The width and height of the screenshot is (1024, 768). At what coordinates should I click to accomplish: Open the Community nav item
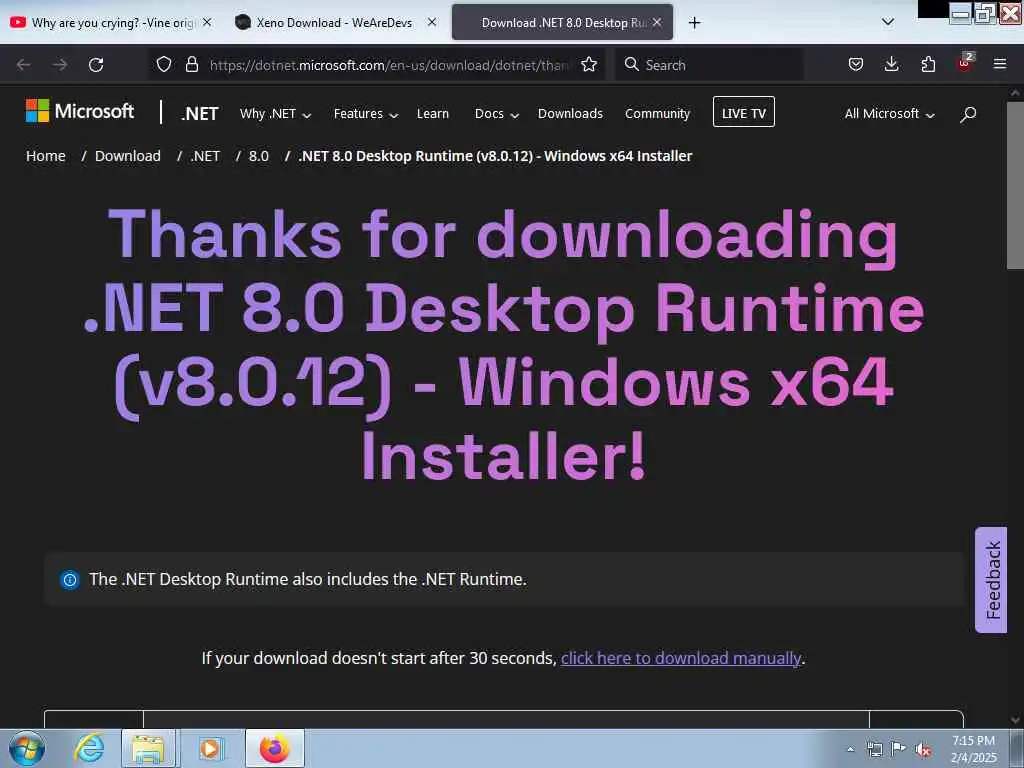tap(657, 114)
